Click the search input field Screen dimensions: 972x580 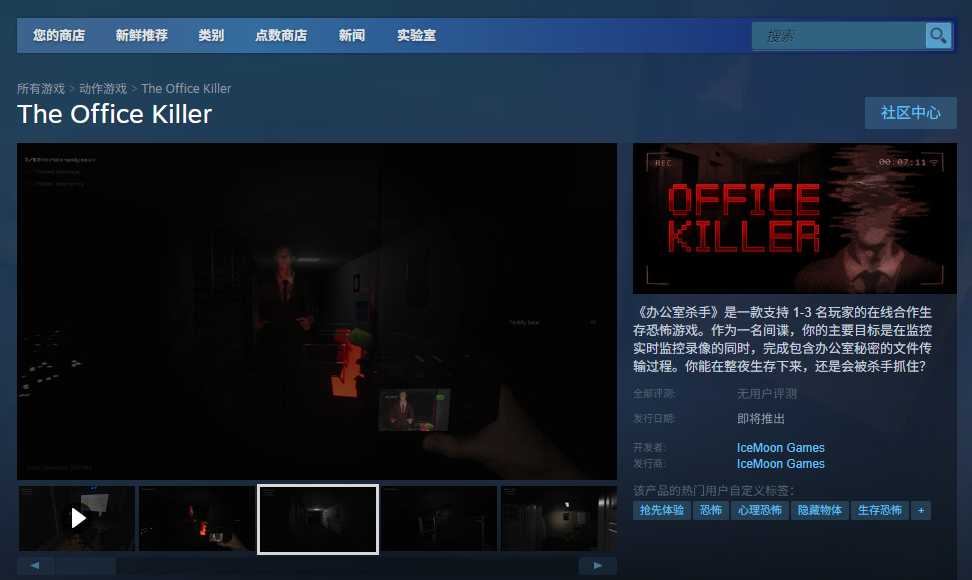(840, 35)
